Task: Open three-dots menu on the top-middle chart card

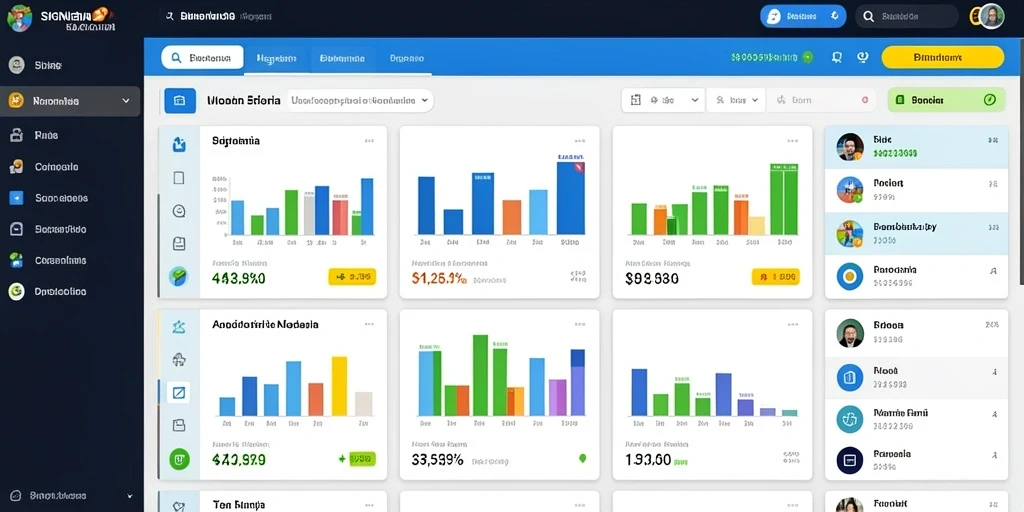Action: (x=580, y=140)
